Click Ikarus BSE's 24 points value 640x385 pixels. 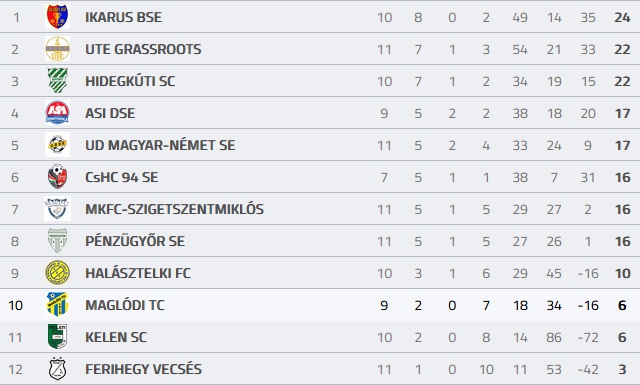pos(622,18)
